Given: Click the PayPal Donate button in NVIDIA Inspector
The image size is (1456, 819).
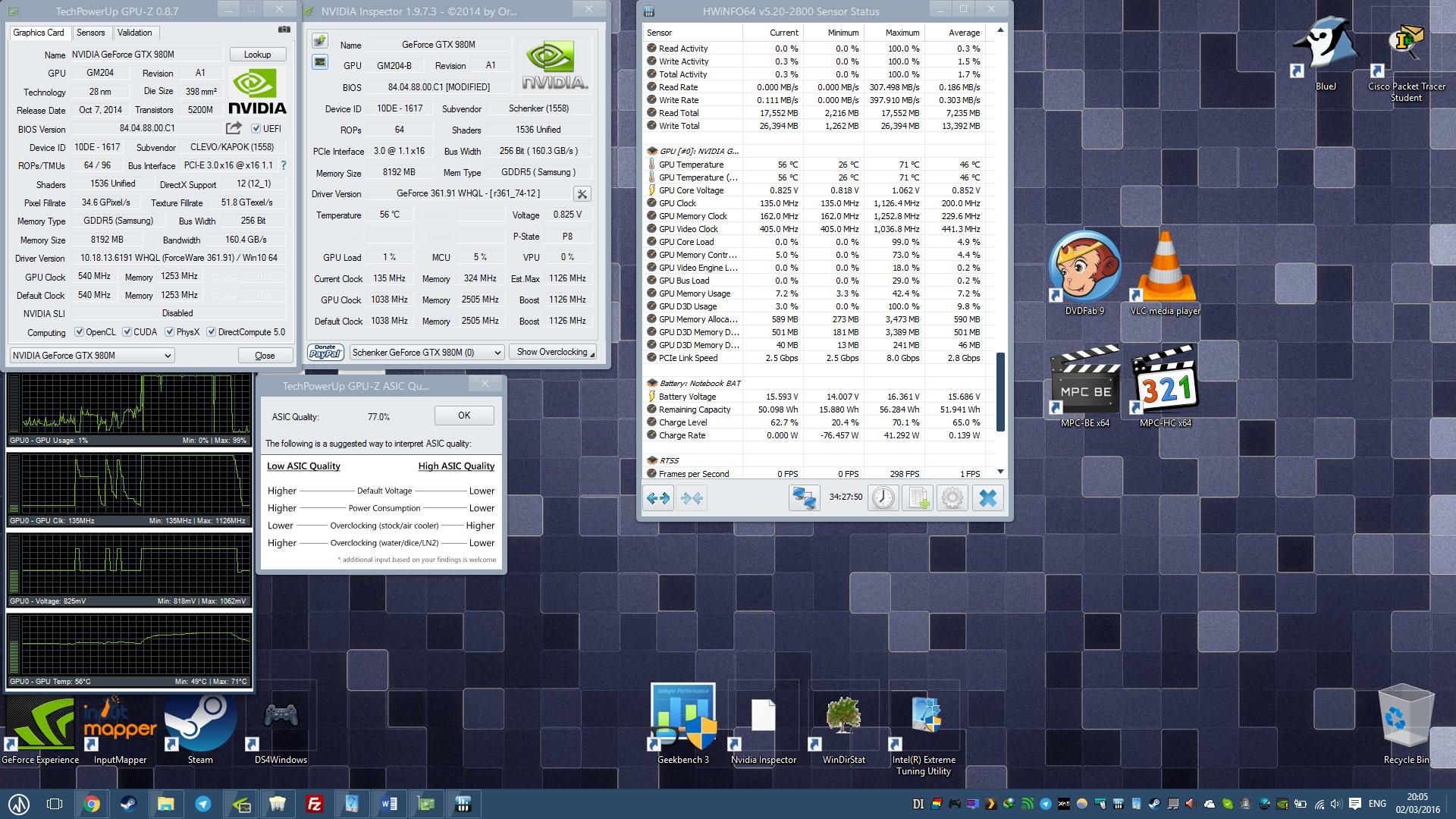Looking at the screenshot, I should click(325, 352).
